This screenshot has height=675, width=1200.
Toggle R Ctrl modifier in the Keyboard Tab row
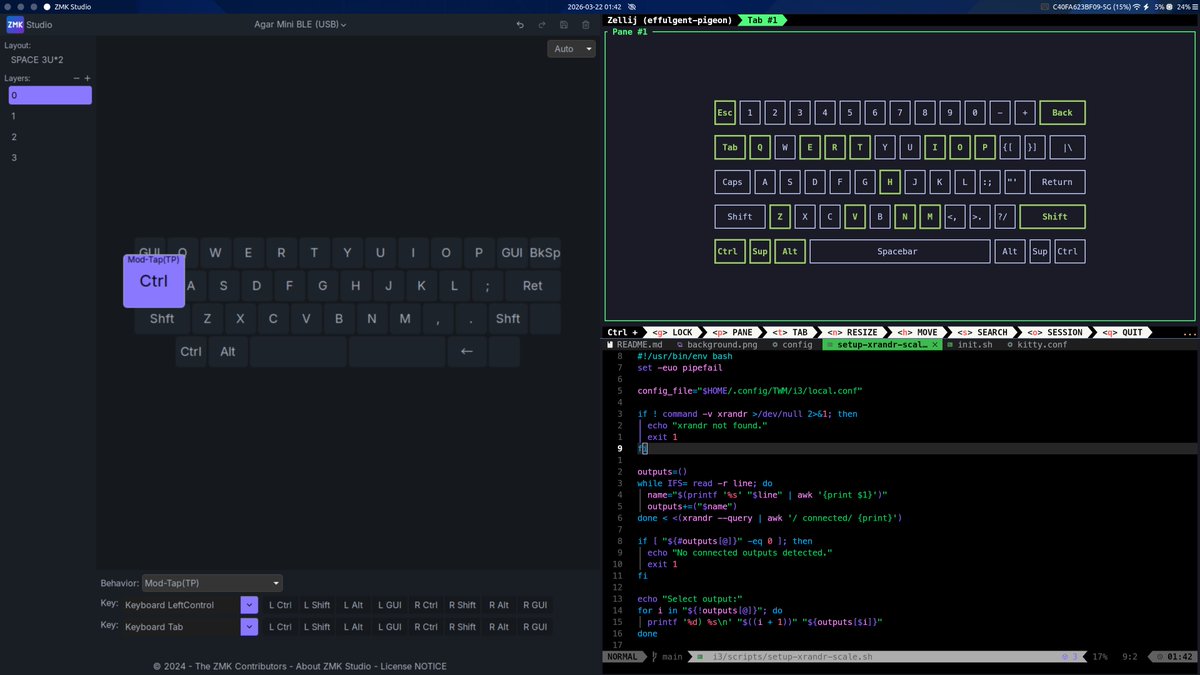tap(425, 627)
